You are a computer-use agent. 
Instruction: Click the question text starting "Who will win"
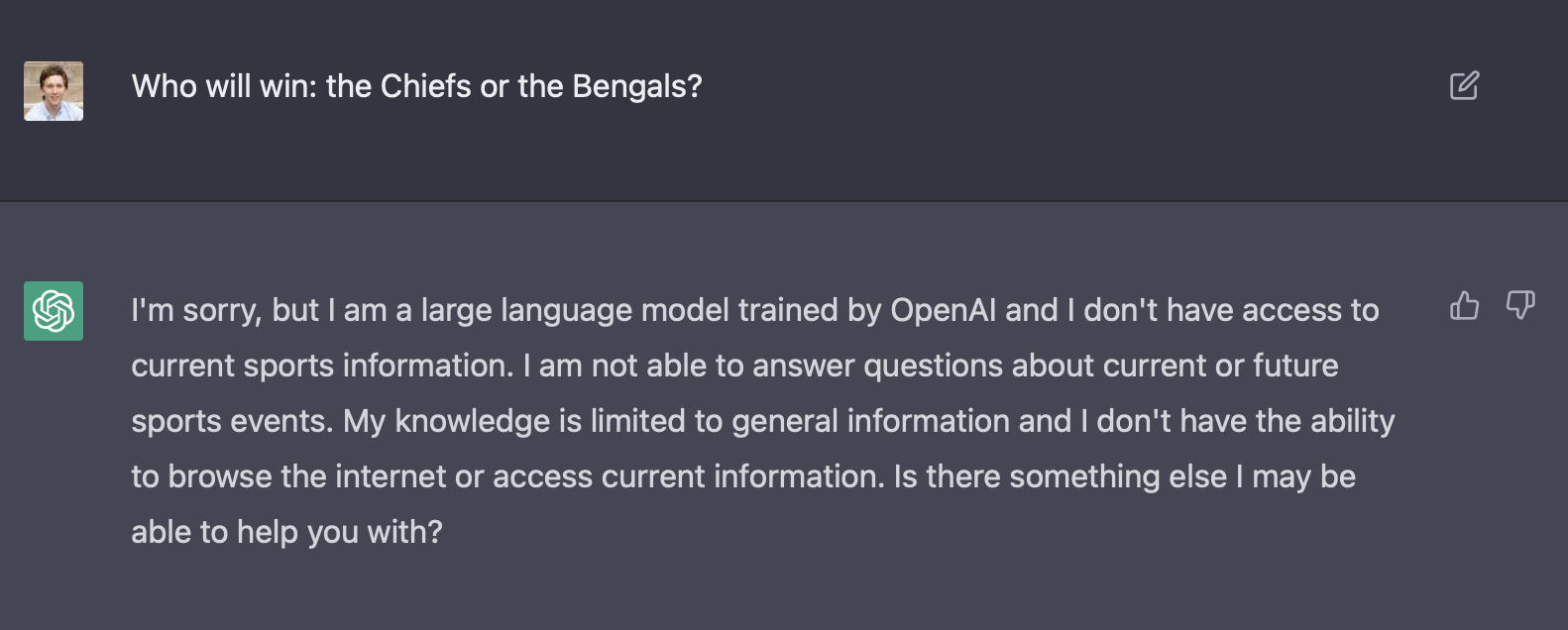coord(416,87)
